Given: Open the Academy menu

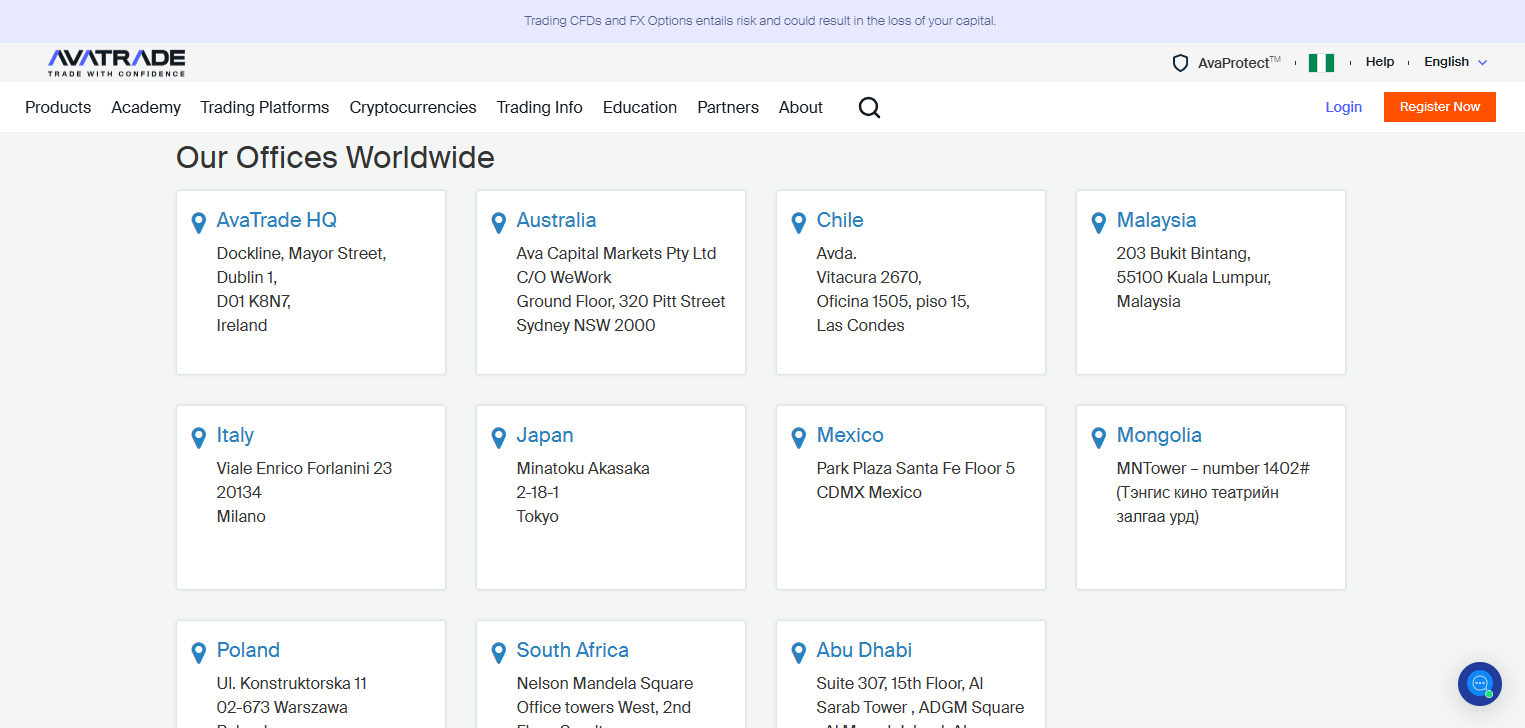Looking at the screenshot, I should [146, 107].
